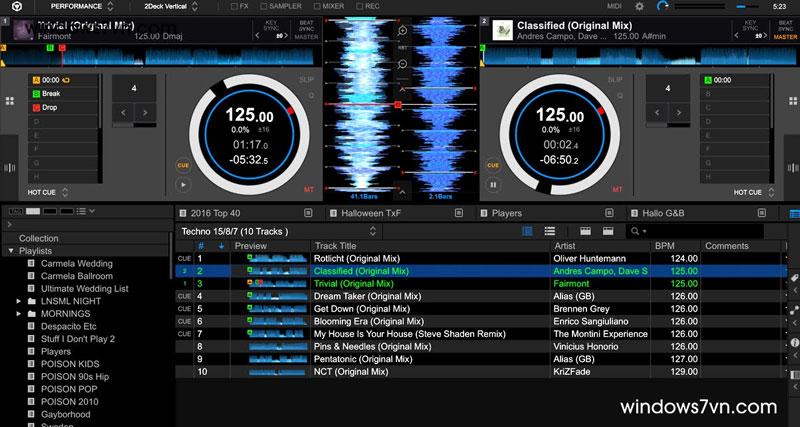The width and height of the screenshot is (800, 427).
Task: Toggle palette panel icon at tabs end
Action: point(794,213)
